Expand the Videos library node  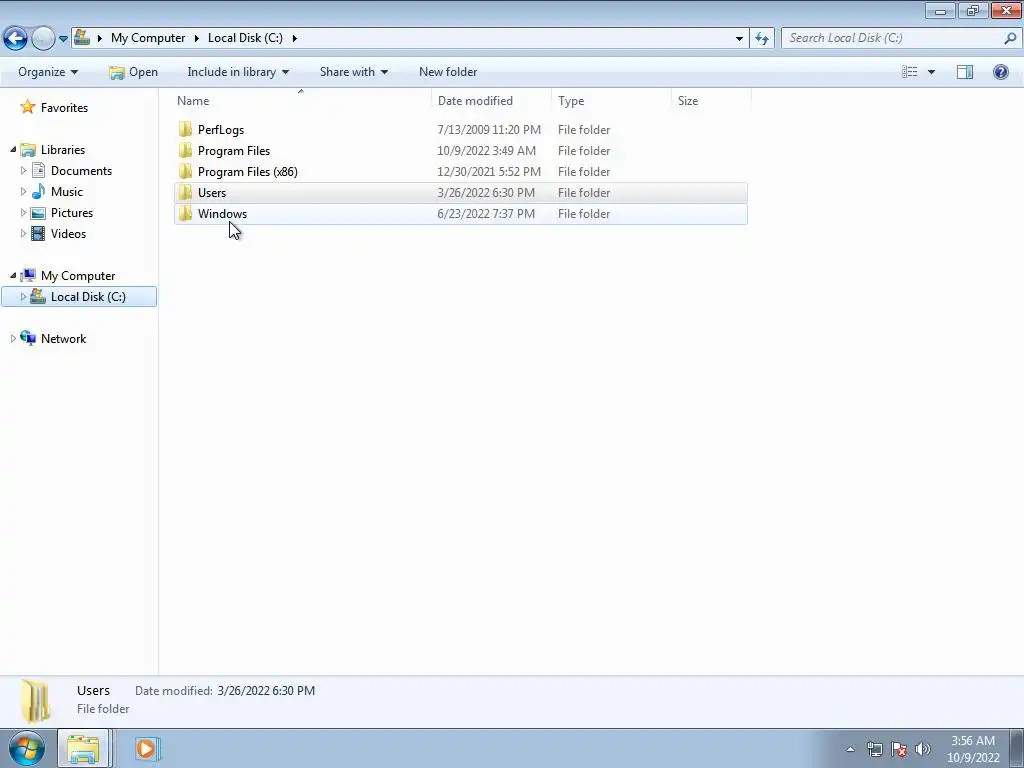coord(24,233)
